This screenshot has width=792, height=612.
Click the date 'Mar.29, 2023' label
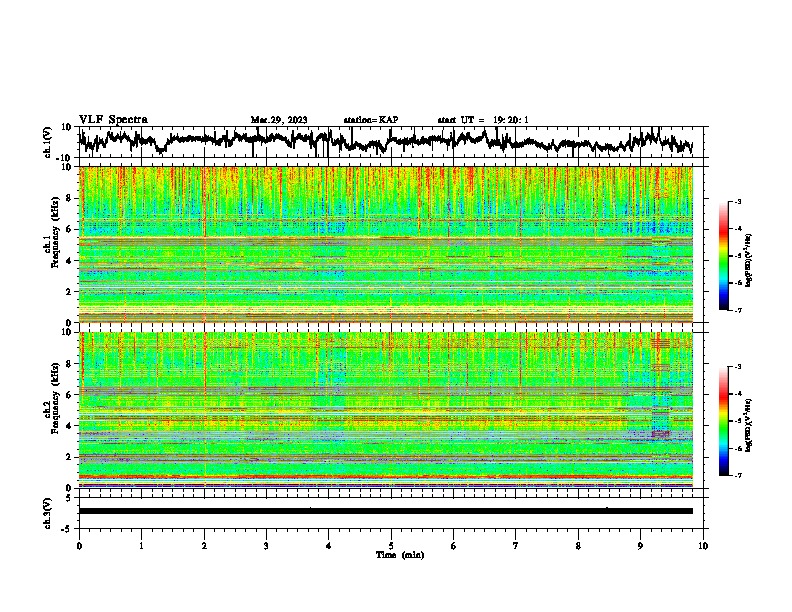click(279, 120)
